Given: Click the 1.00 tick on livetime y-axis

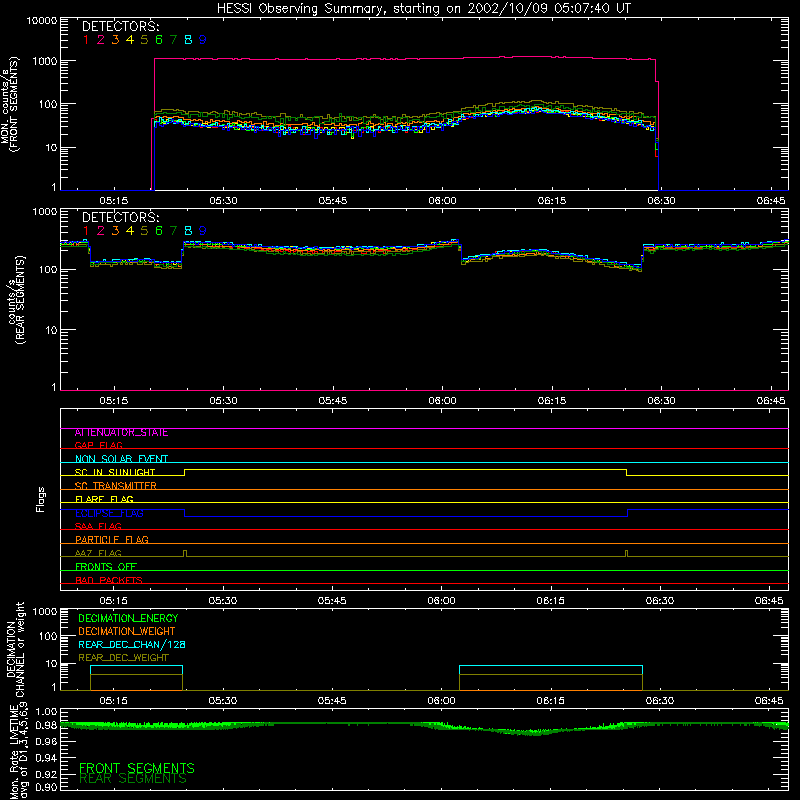Looking at the screenshot, I should click(x=46, y=712).
